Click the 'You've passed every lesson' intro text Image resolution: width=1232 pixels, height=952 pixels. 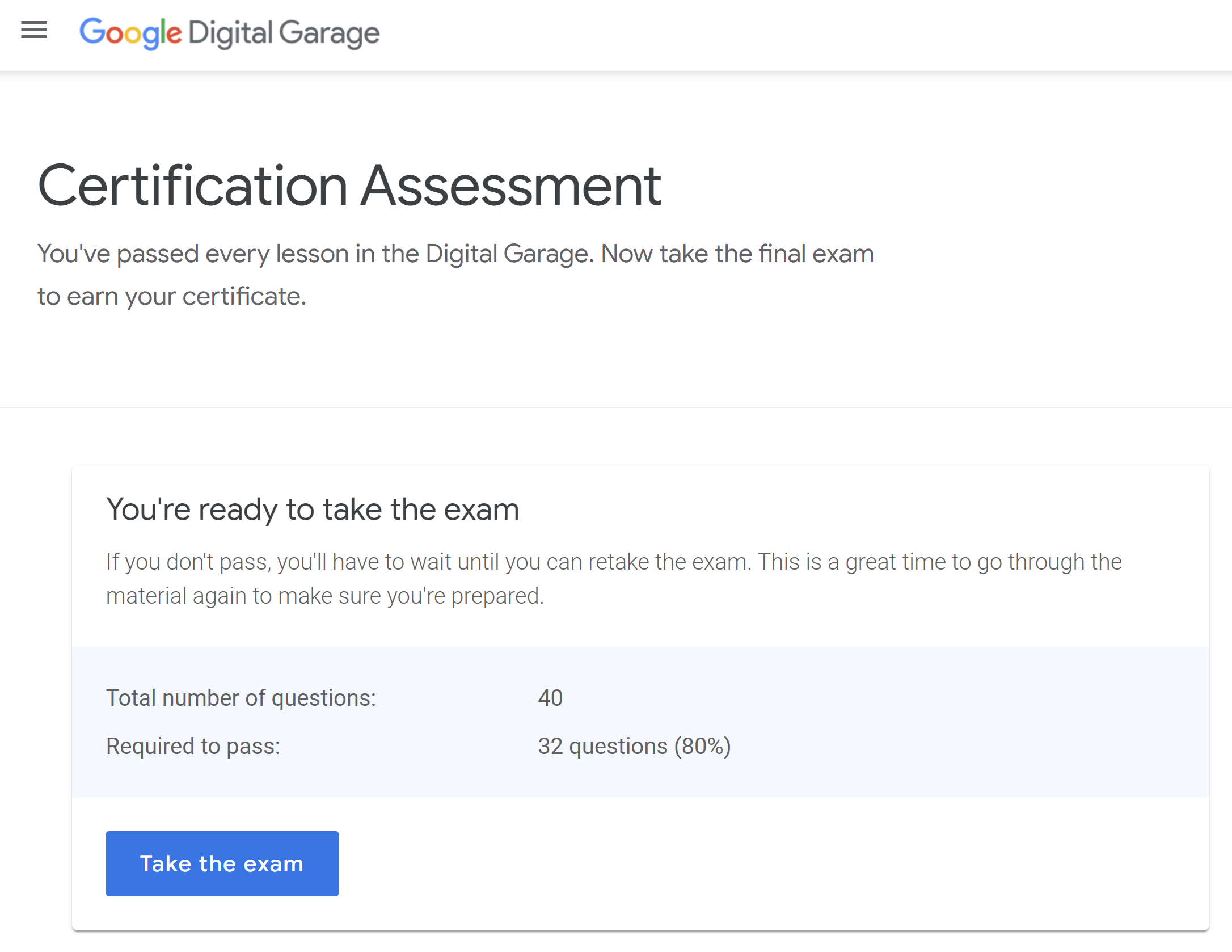click(x=455, y=275)
